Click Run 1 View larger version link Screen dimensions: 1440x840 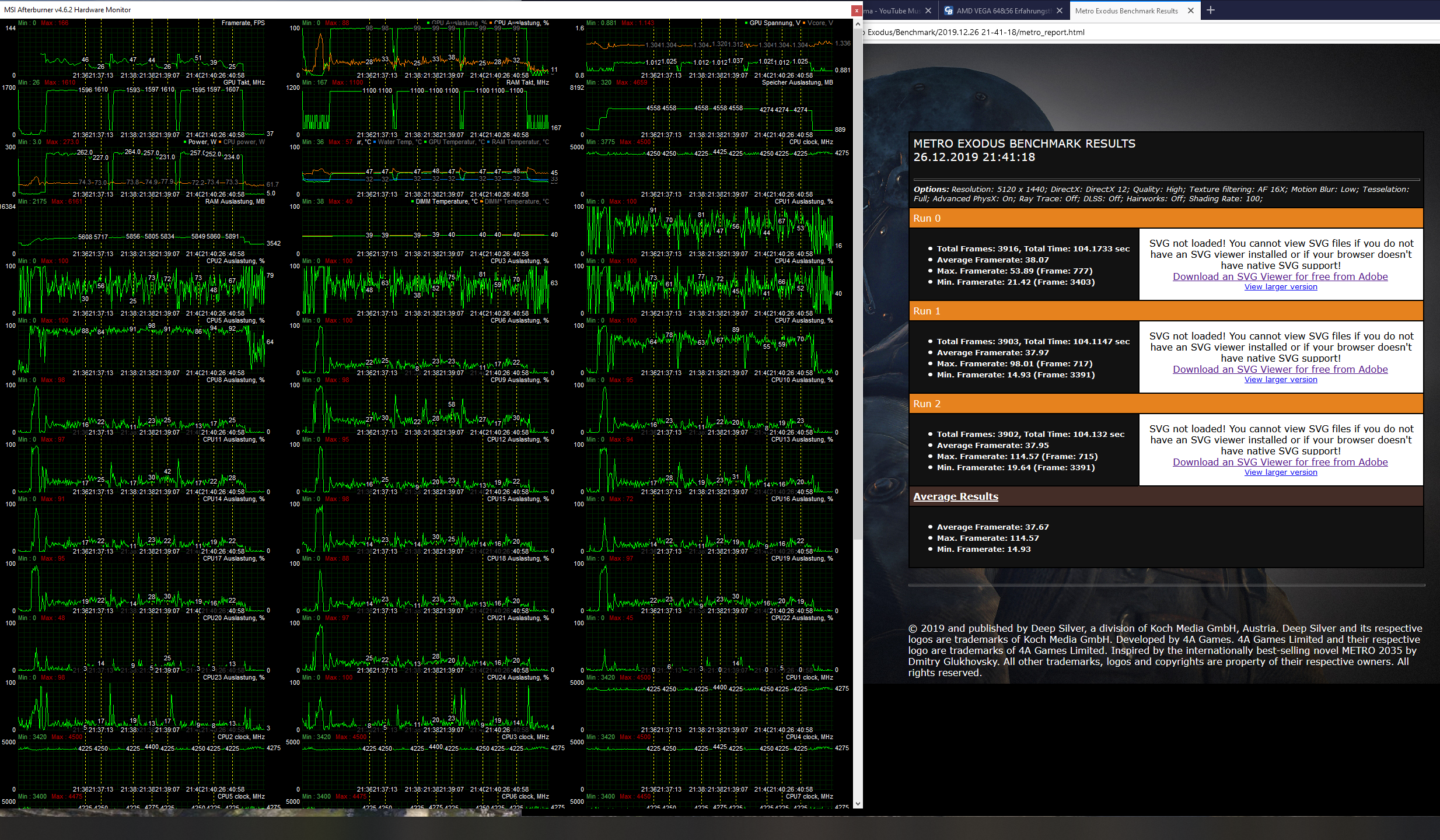[1281, 380]
